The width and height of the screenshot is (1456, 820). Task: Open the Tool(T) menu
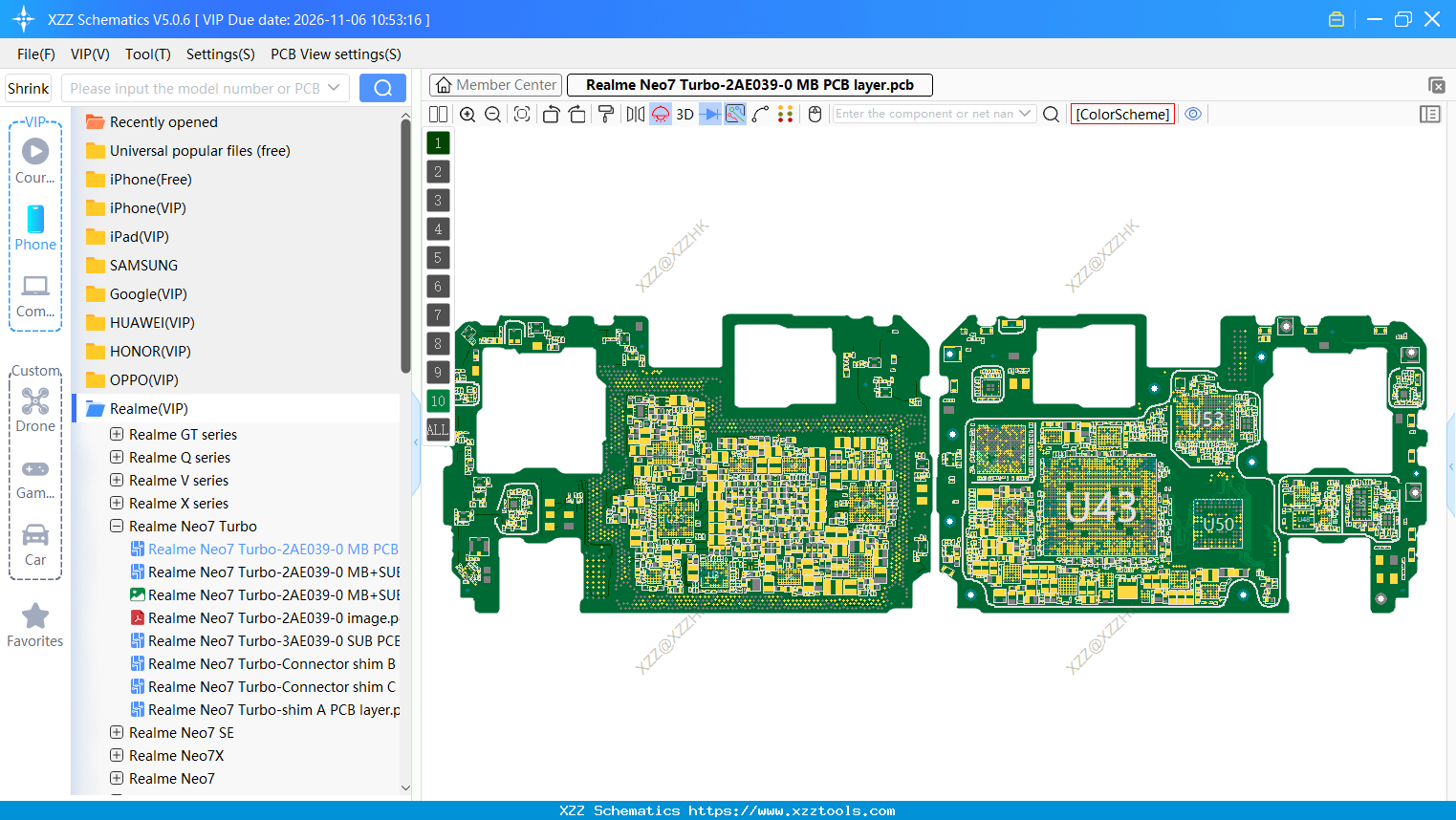(147, 54)
